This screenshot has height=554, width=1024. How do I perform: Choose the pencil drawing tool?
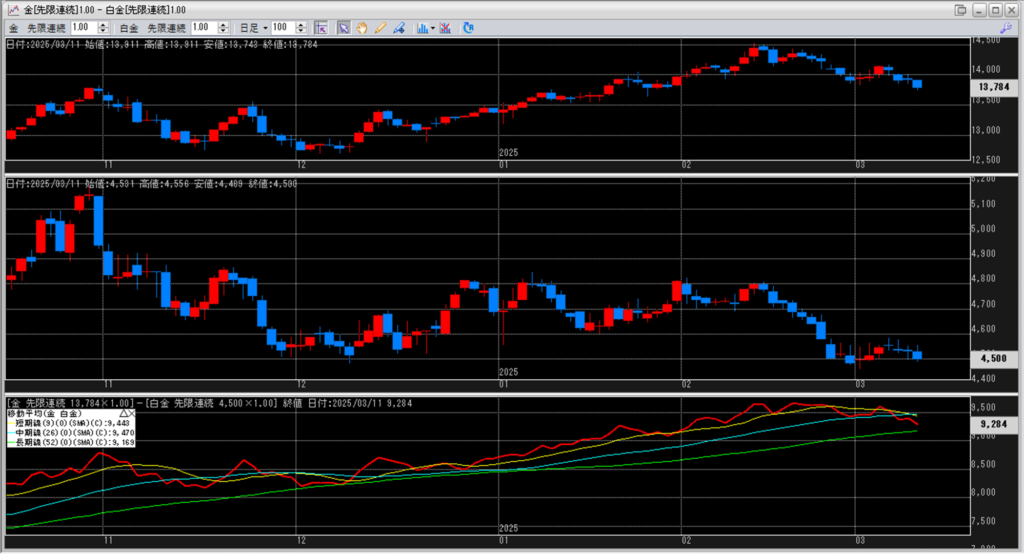[377, 27]
